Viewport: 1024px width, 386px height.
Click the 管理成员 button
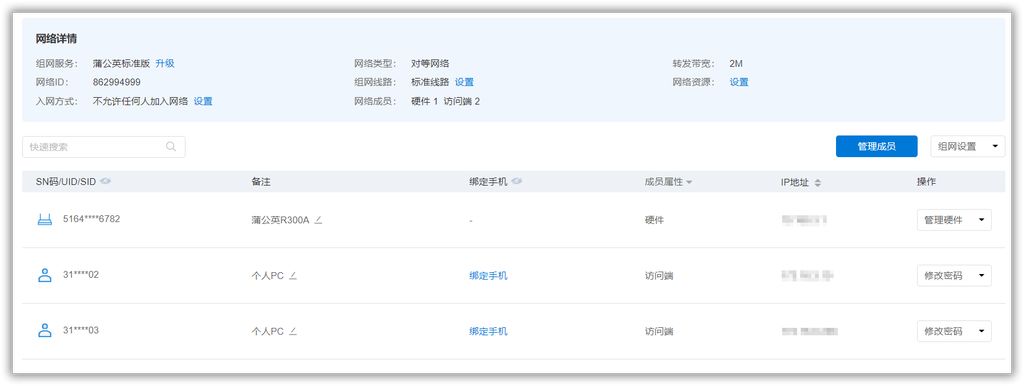[876, 146]
